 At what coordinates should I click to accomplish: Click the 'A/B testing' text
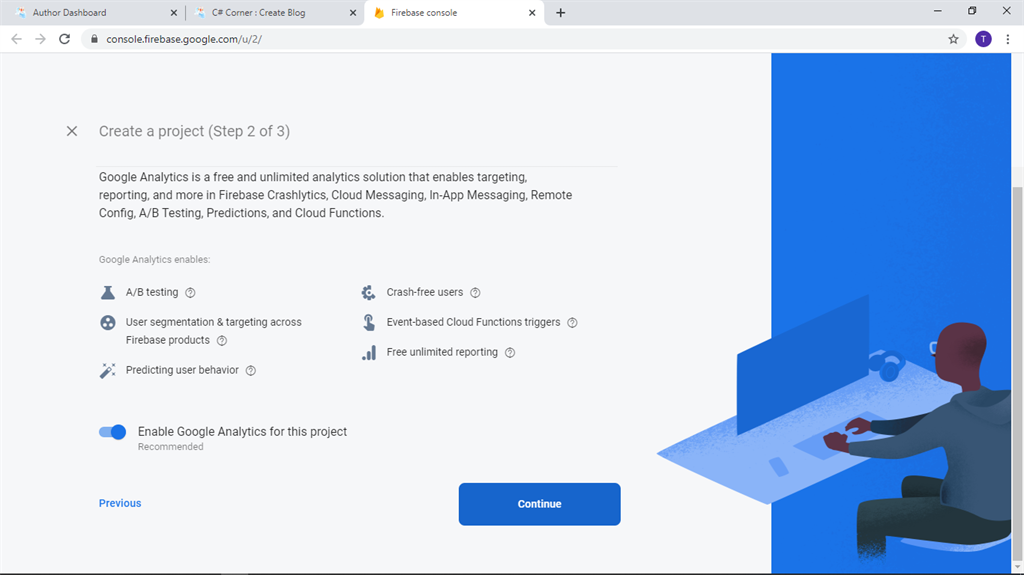[152, 292]
